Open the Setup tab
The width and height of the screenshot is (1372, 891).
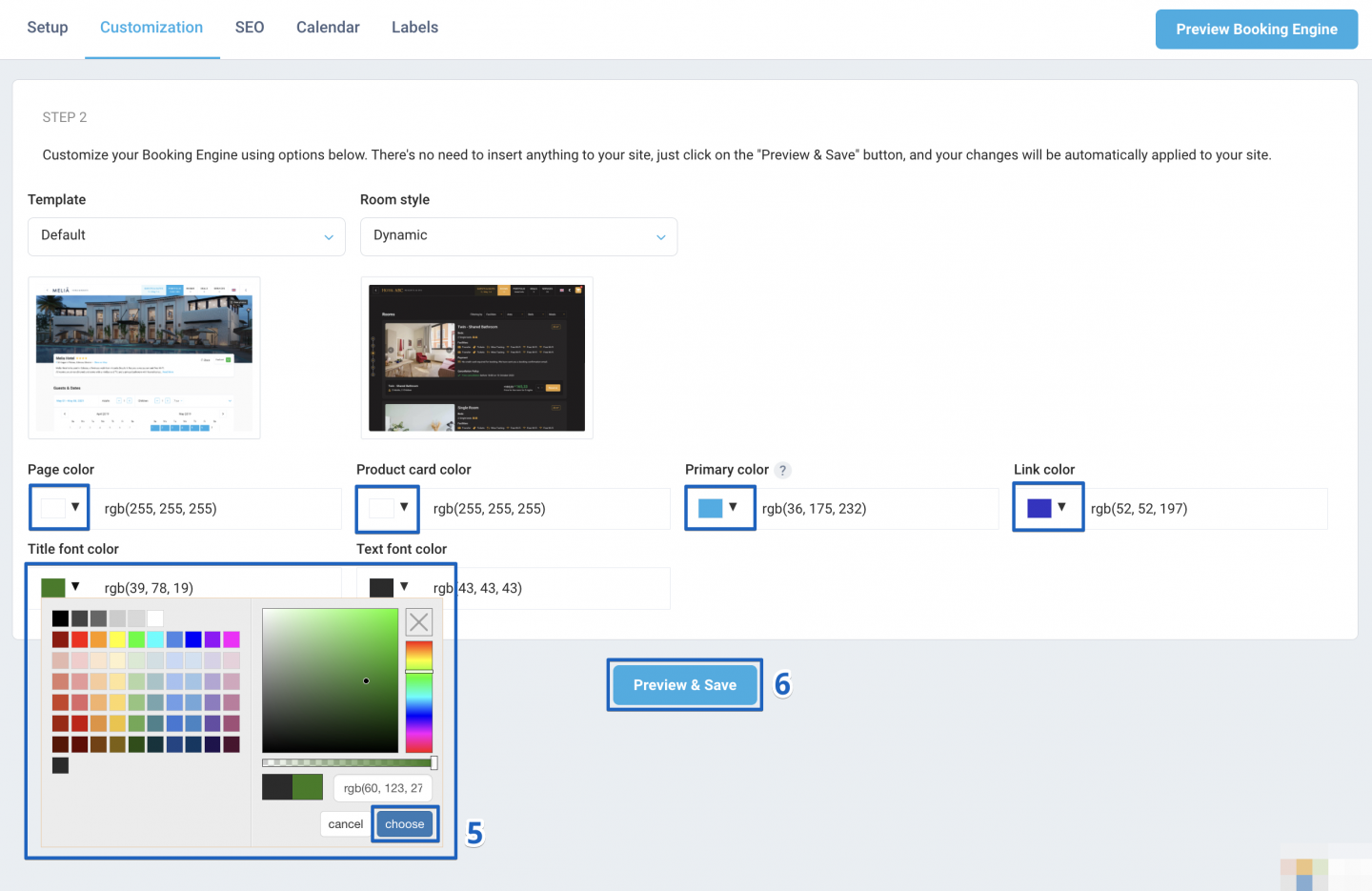pyautogui.click(x=48, y=28)
